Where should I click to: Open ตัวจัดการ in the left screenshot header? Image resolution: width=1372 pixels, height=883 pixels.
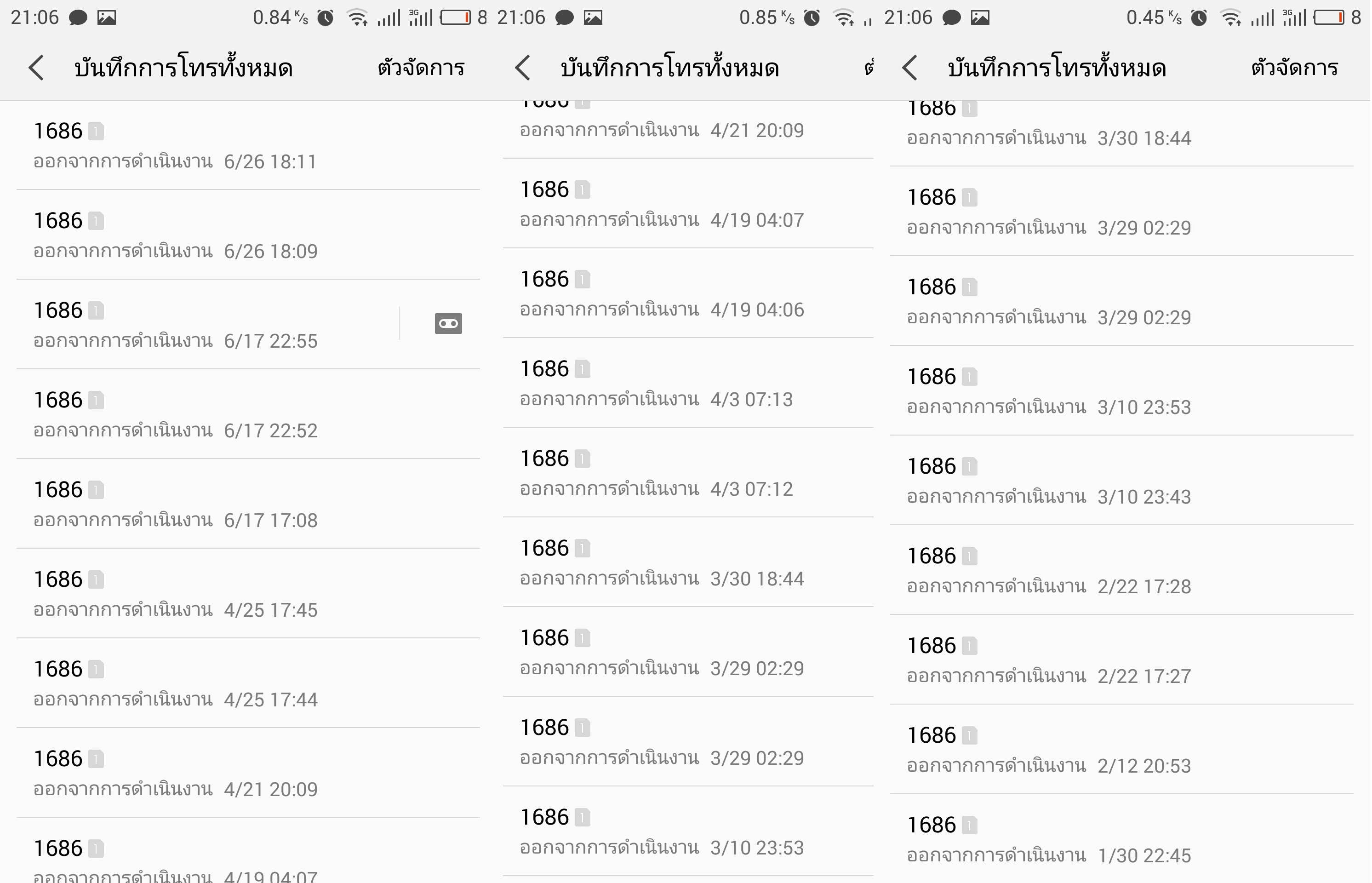click(x=421, y=68)
